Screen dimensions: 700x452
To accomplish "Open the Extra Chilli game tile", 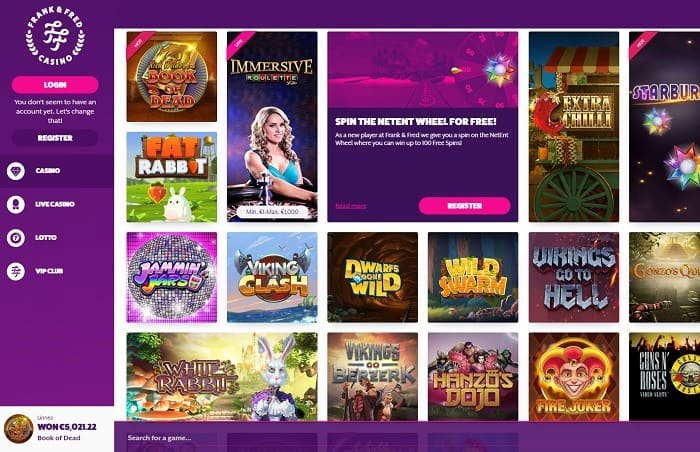I will [x=574, y=126].
